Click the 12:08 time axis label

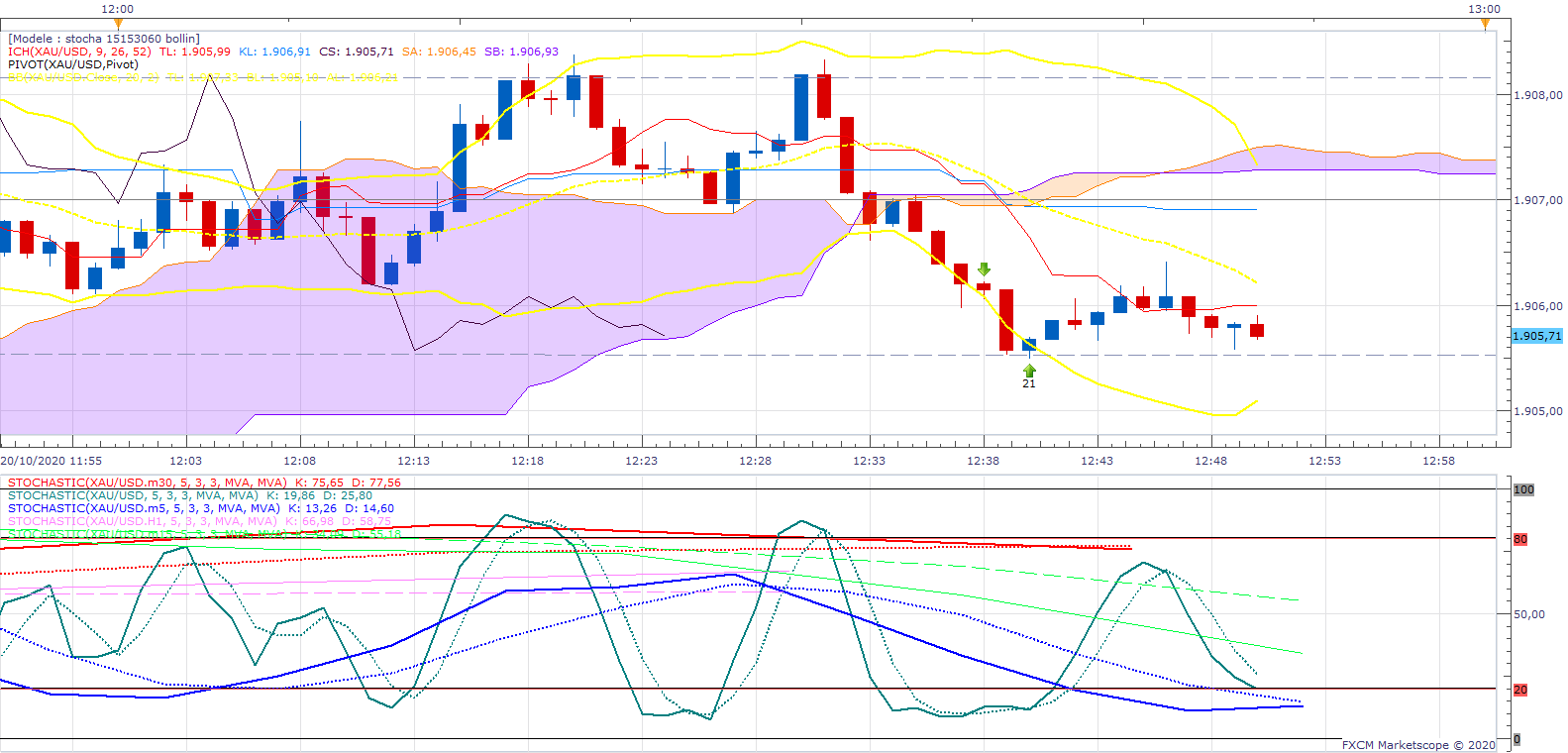(299, 461)
